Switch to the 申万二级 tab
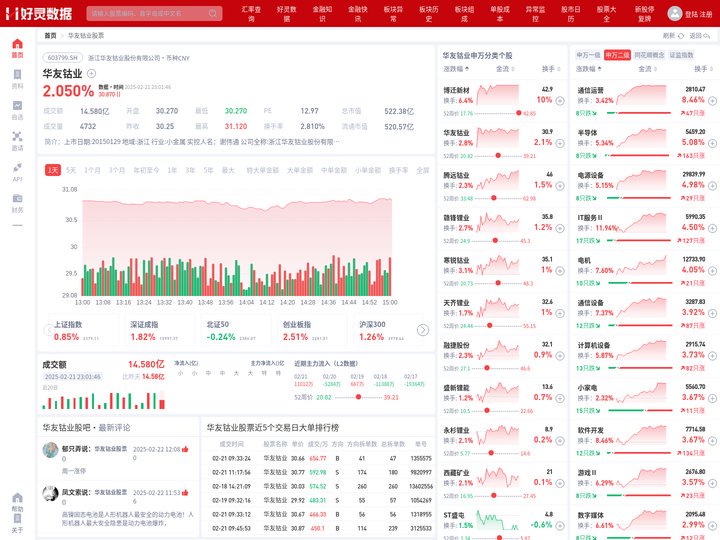This screenshot has height=540, width=720. (x=617, y=55)
